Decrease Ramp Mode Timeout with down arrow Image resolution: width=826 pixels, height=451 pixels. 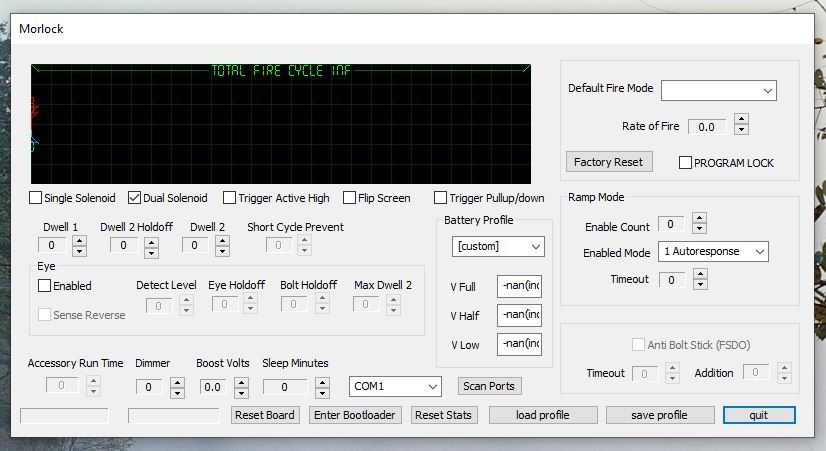[700, 284]
